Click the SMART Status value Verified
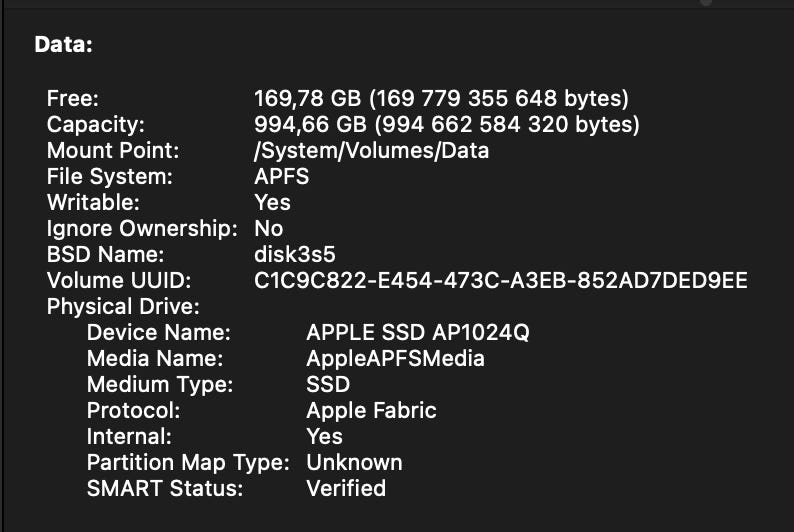The height and width of the screenshot is (532, 794). pos(345,488)
